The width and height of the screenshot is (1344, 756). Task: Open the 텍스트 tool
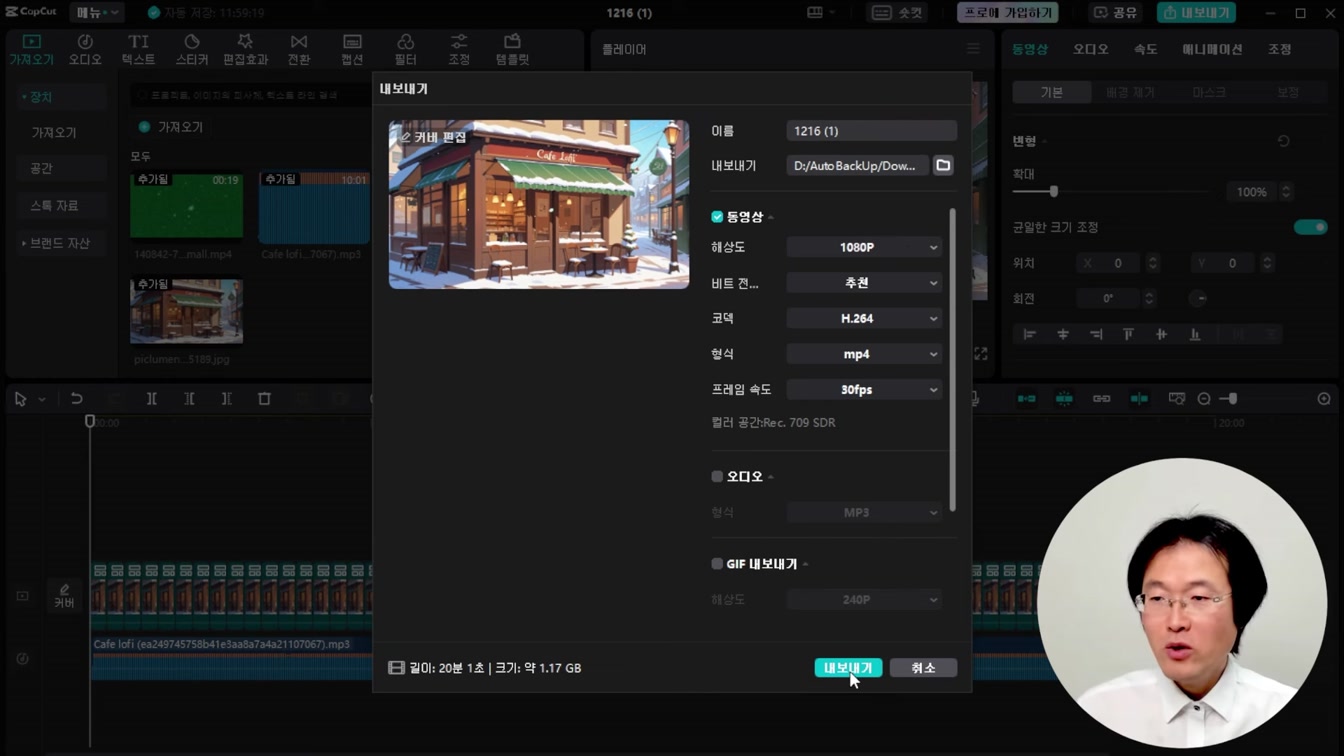point(138,49)
